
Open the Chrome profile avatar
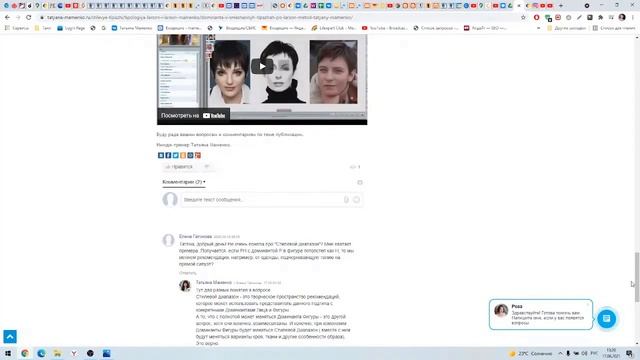622,18
